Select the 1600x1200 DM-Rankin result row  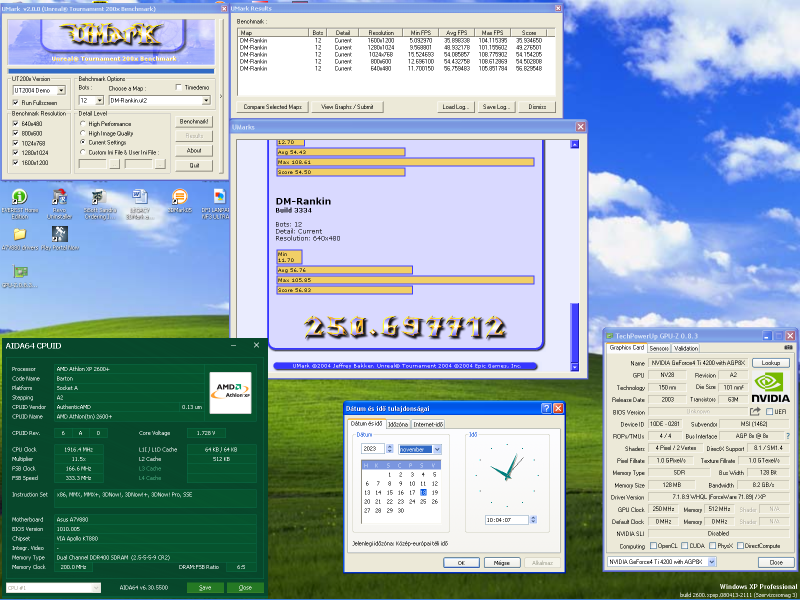click(x=396, y=40)
